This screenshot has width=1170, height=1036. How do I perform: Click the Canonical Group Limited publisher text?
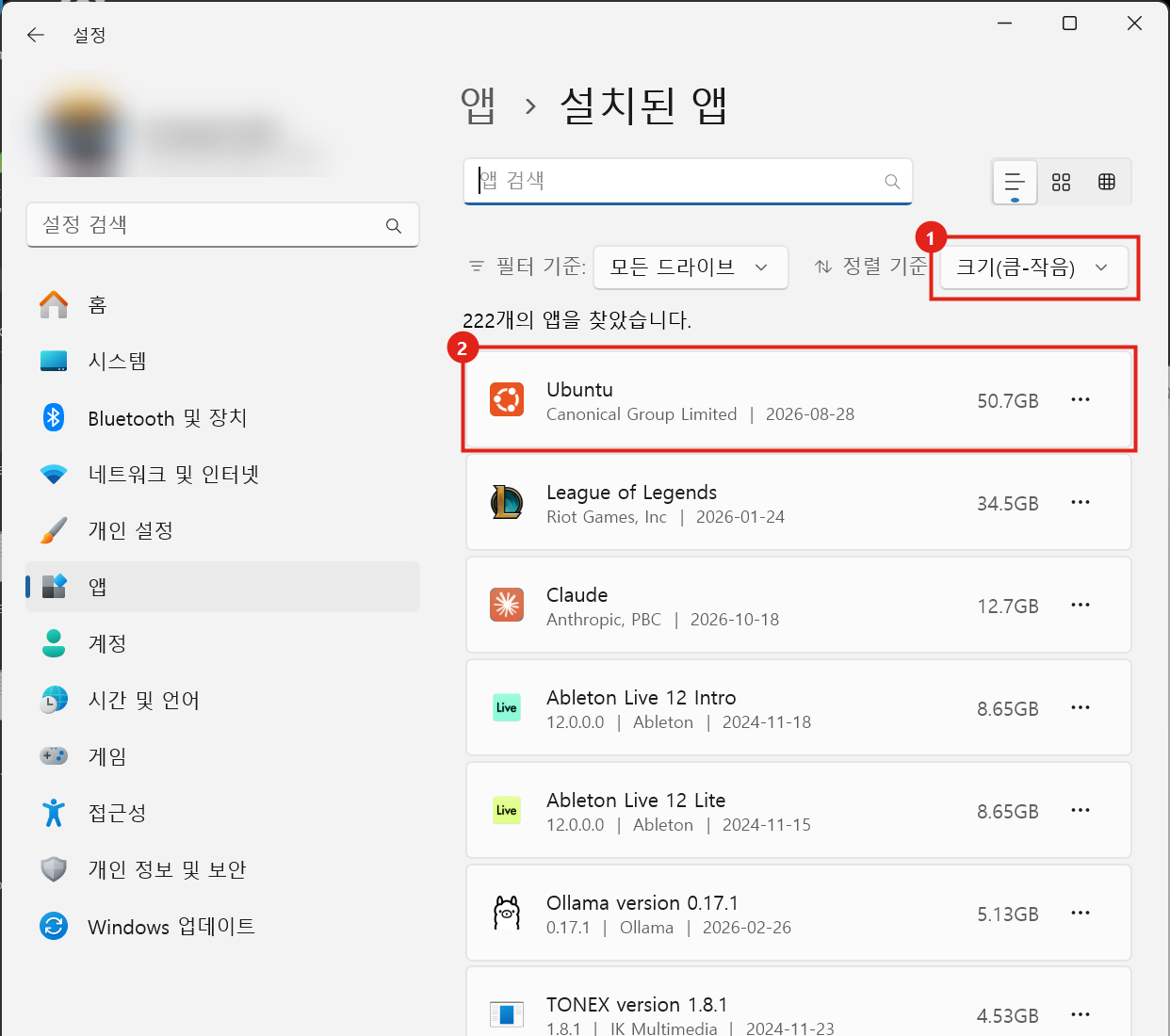coord(642,414)
